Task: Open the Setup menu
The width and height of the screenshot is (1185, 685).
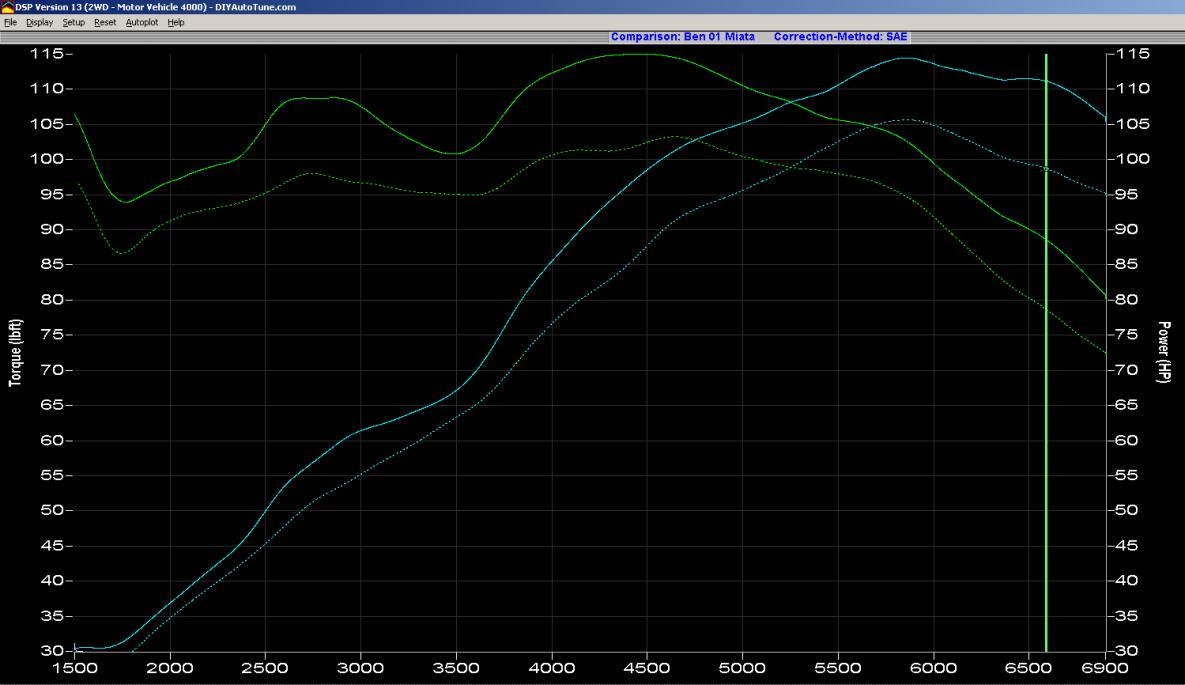Action: tap(74, 22)
